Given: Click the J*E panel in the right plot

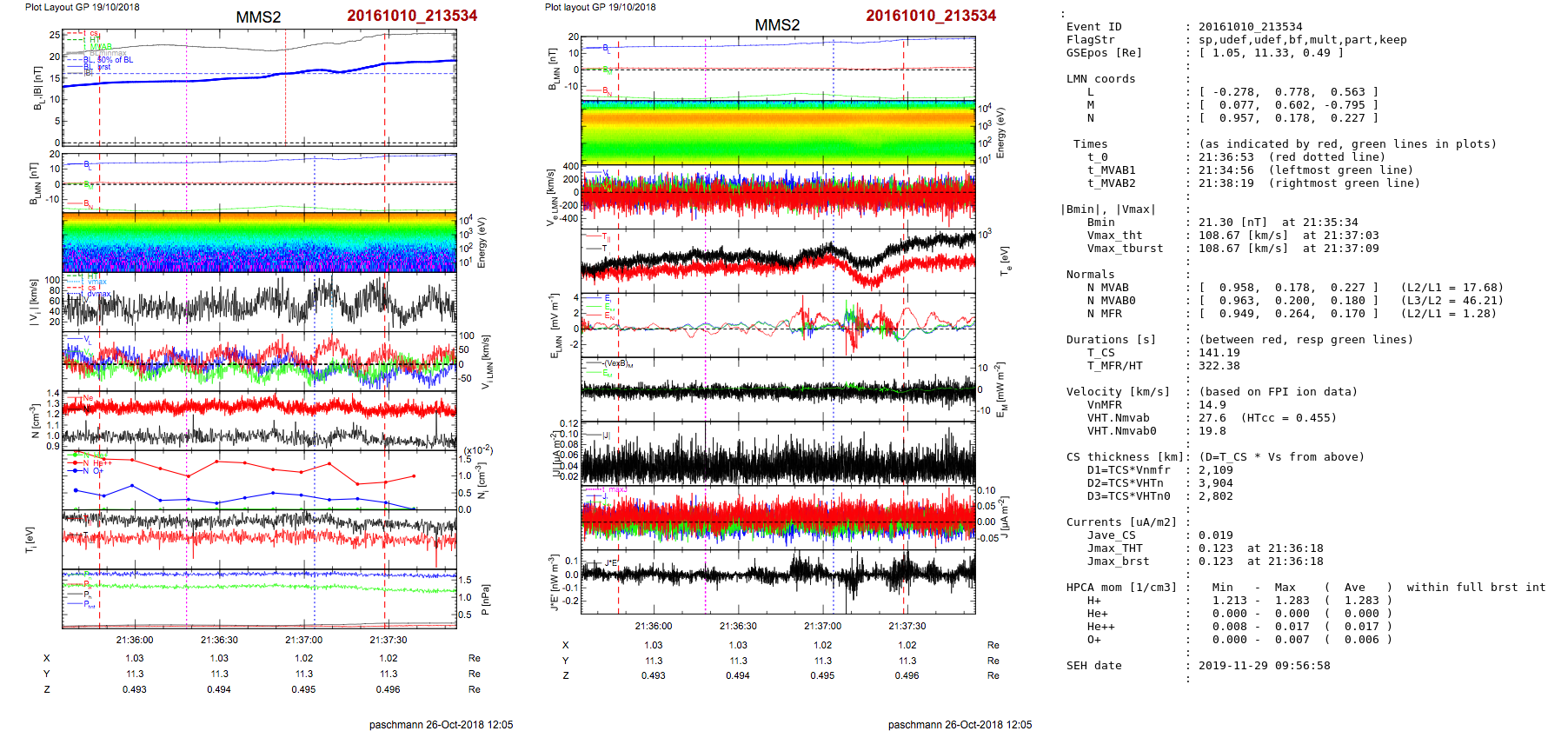Looking at the screenshot, I should point(777,581).
